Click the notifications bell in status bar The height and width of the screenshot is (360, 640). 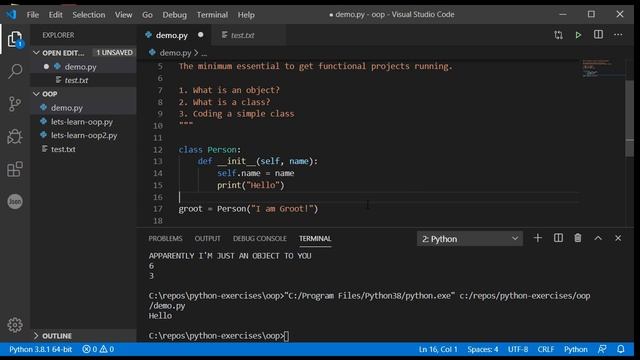620,349
